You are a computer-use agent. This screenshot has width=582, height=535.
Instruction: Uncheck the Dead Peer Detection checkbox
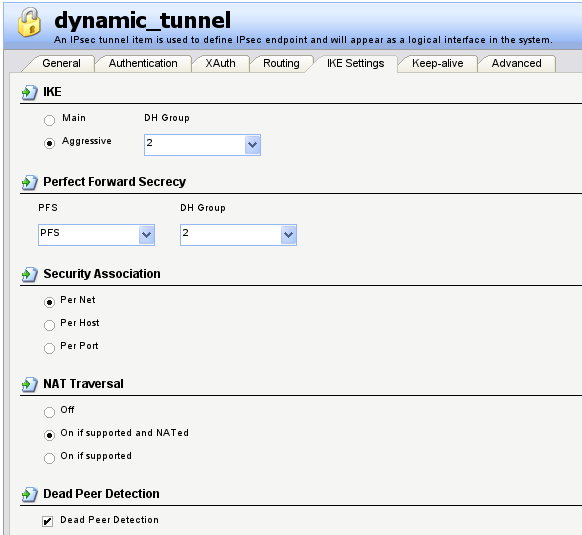tap(48, 521)
